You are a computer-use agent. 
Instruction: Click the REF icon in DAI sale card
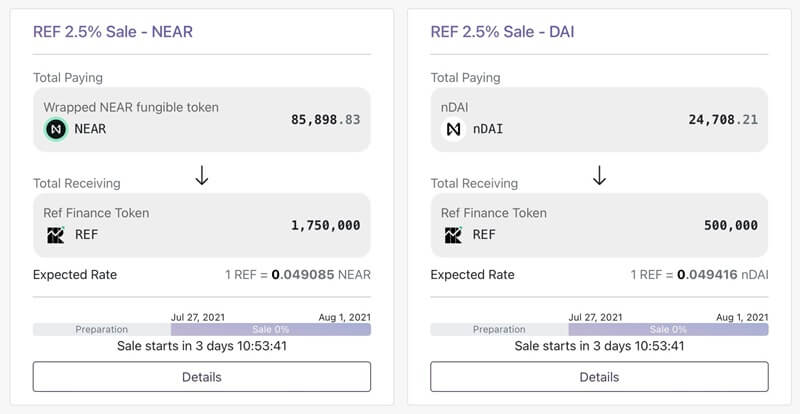(453, 235)
